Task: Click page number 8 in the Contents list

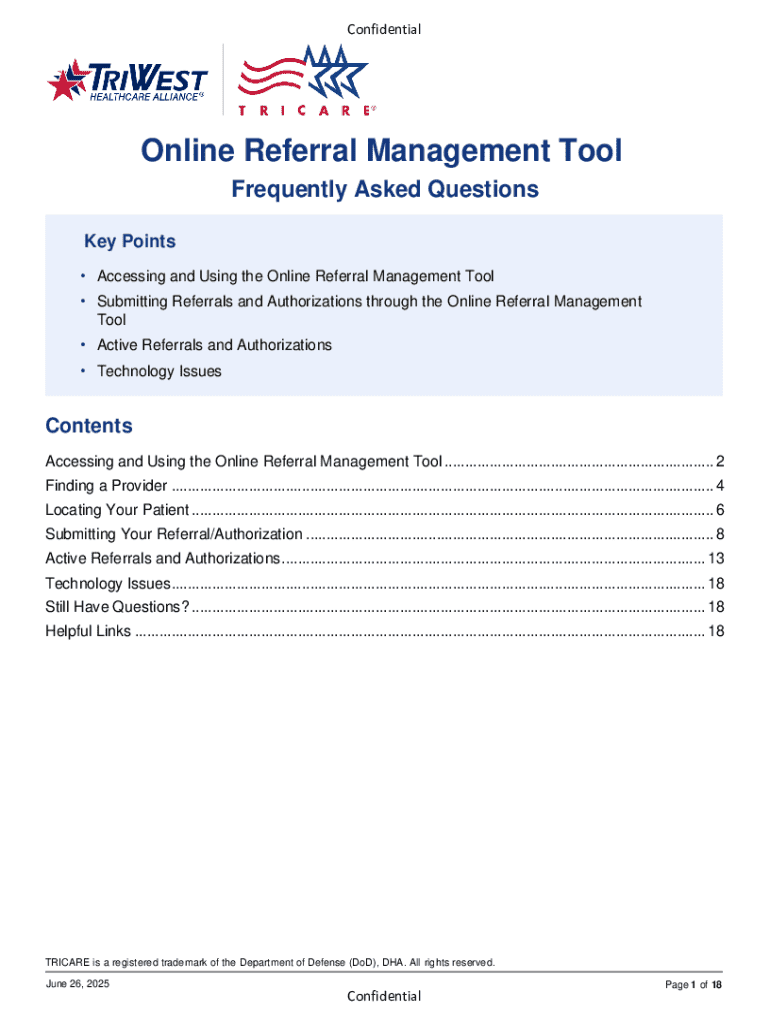Action: (719, 534)
